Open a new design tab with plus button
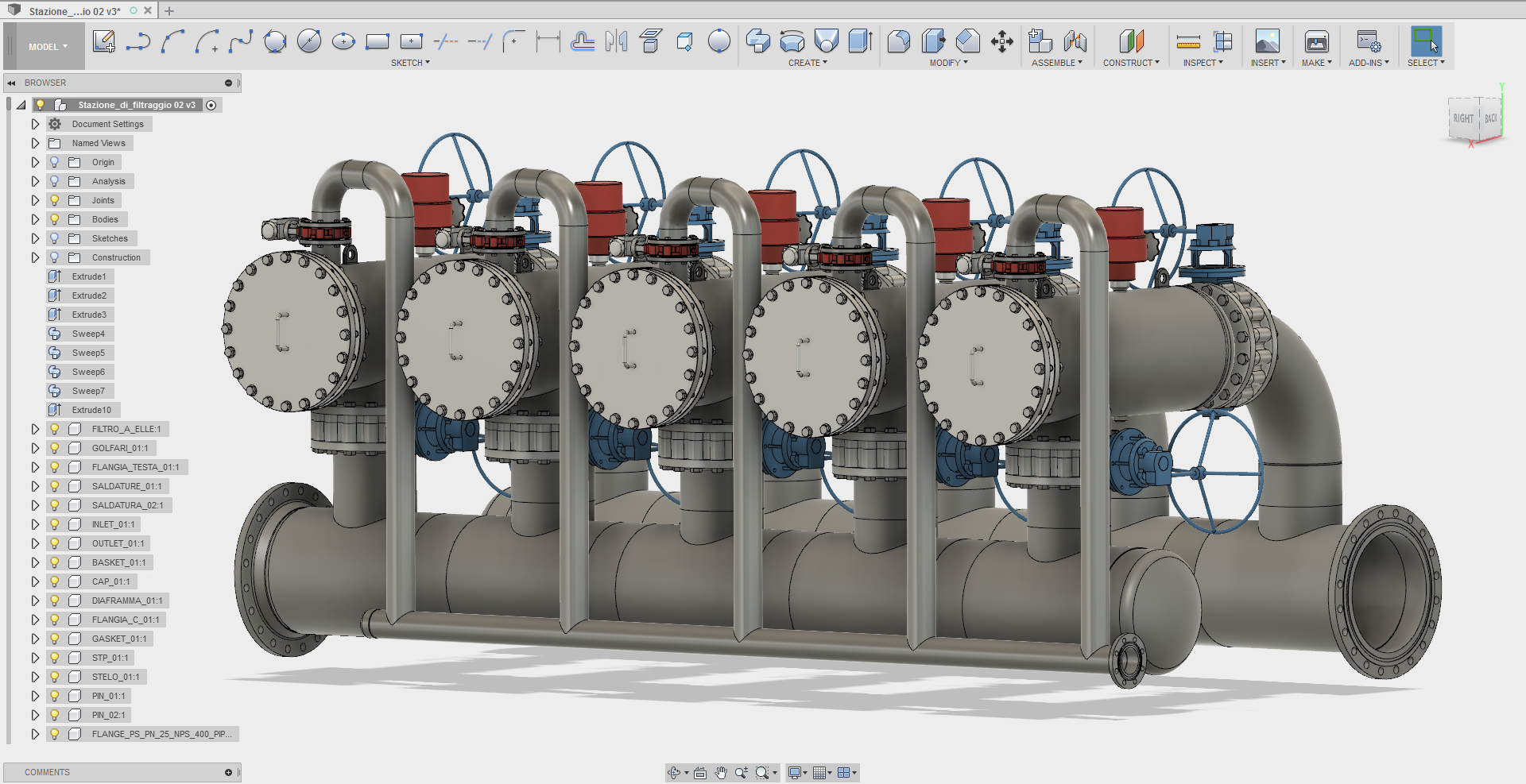 coord(169,11)
